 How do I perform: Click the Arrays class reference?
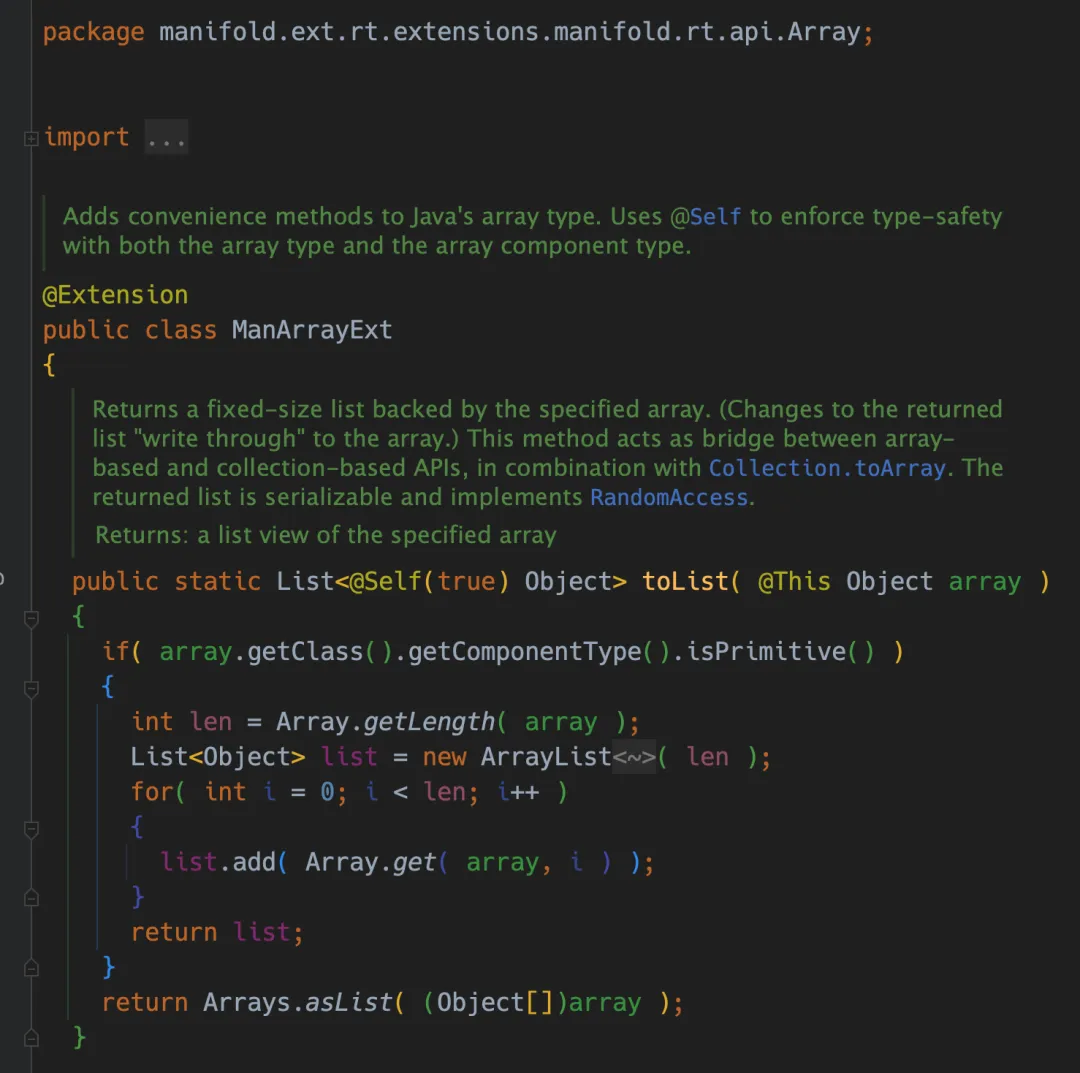pyautogui.click(x=246, y=1003)
